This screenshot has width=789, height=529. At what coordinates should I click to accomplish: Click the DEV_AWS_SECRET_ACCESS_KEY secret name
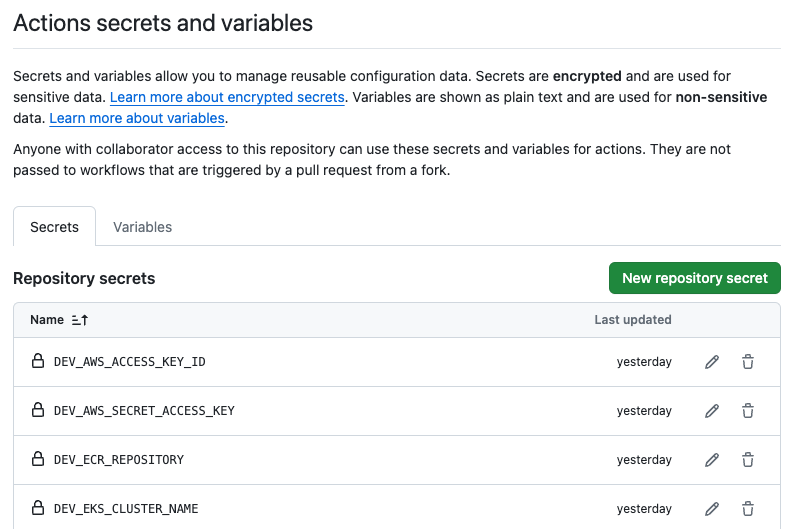pyautogui.click(x=144, y=411)
